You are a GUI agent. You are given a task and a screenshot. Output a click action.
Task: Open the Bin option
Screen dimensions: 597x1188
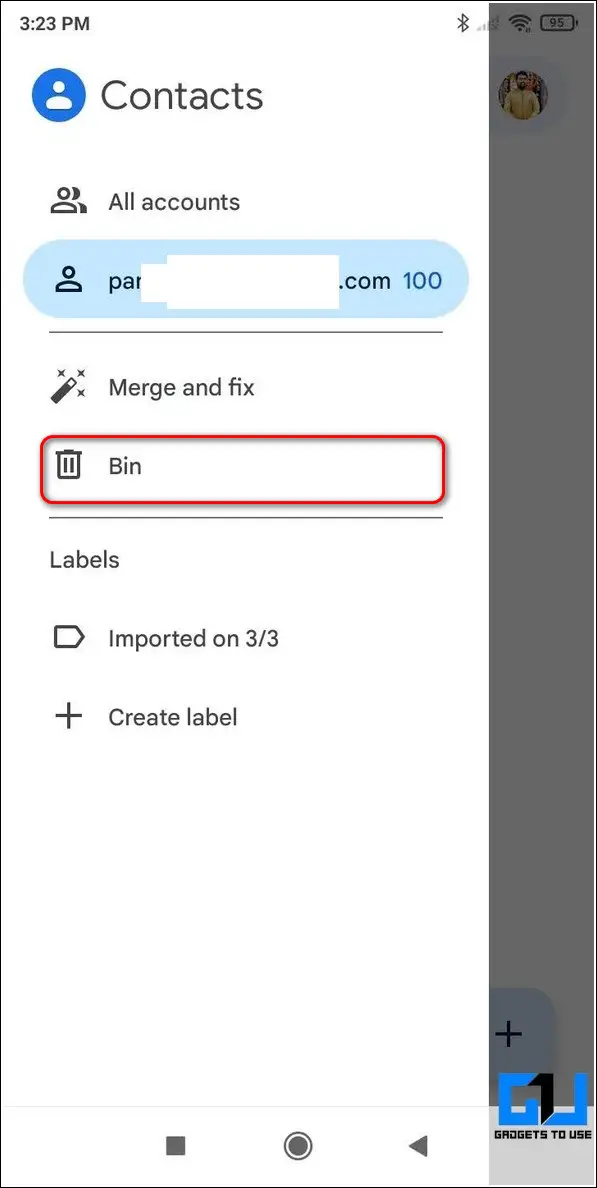click(242, 468)
